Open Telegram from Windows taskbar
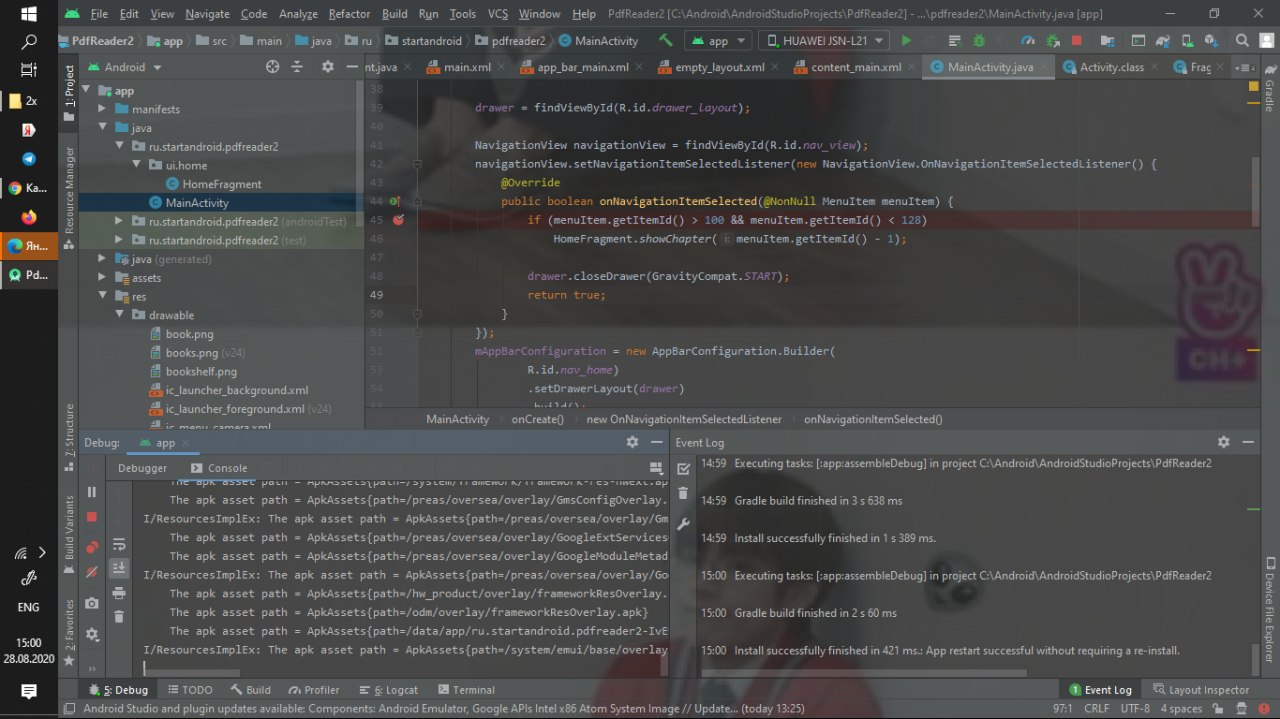Viewport: 1280px width, 719px height. tap(29, 159)
